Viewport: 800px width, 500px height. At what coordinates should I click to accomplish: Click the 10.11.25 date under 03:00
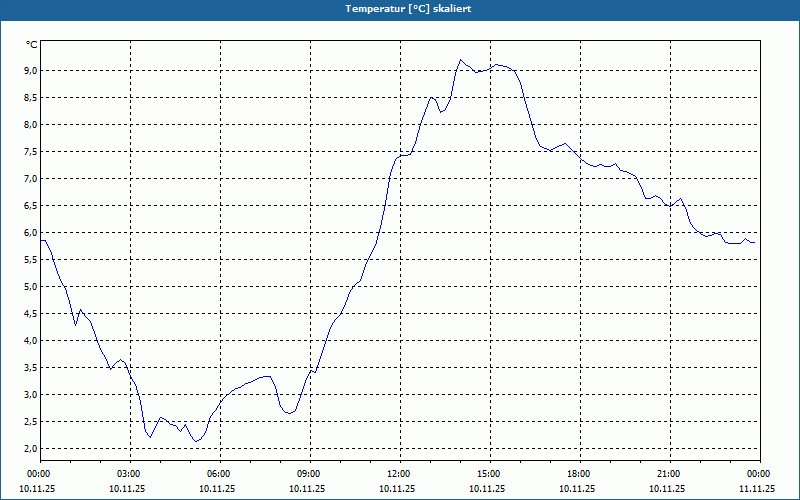click(128, 488)
